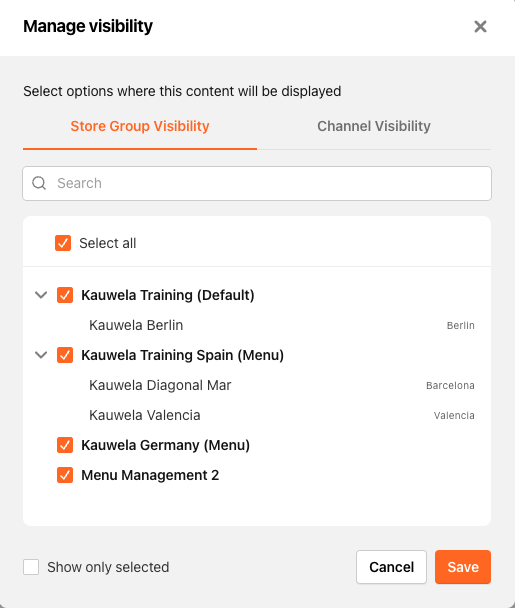
Task: Click the search magnifier icon
Action: [x=39, y=183]
